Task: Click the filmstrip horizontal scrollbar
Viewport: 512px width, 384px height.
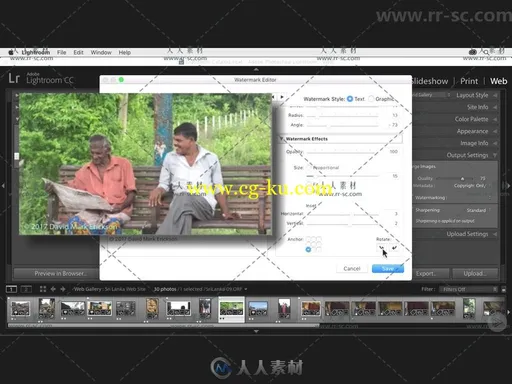Action: pos(163,325)
